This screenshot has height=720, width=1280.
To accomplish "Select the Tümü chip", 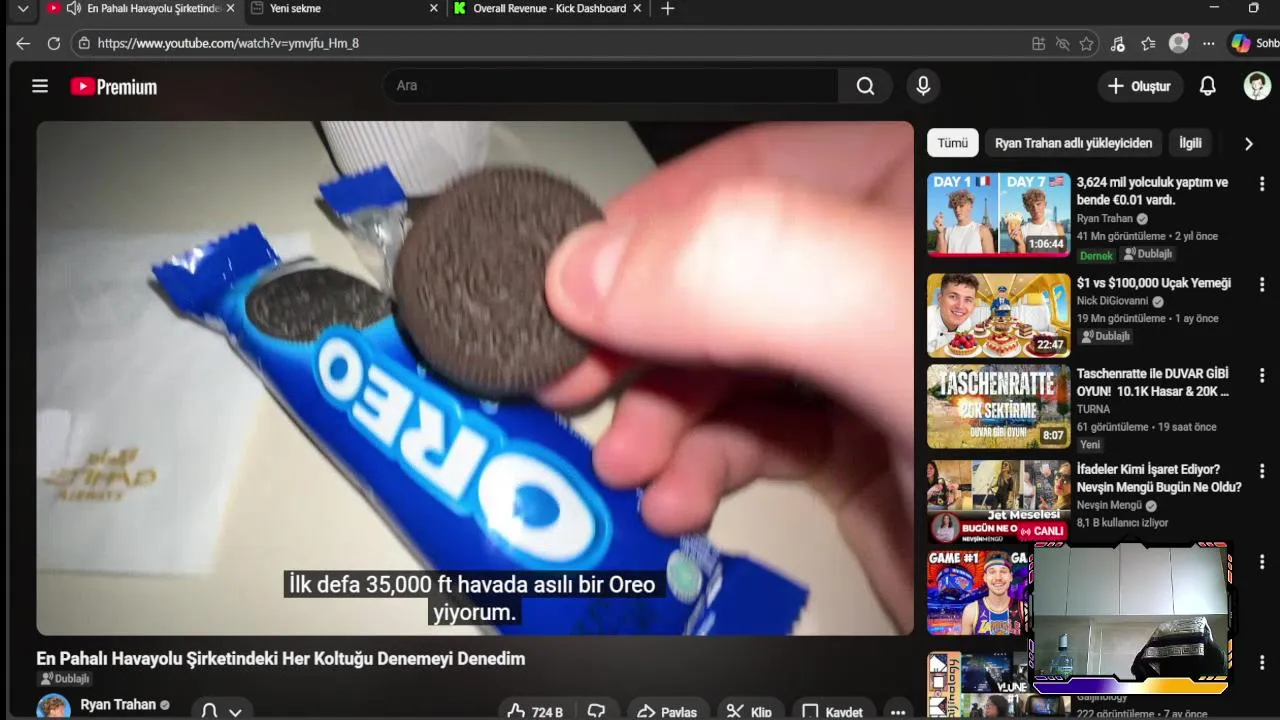I will point(952,143).
